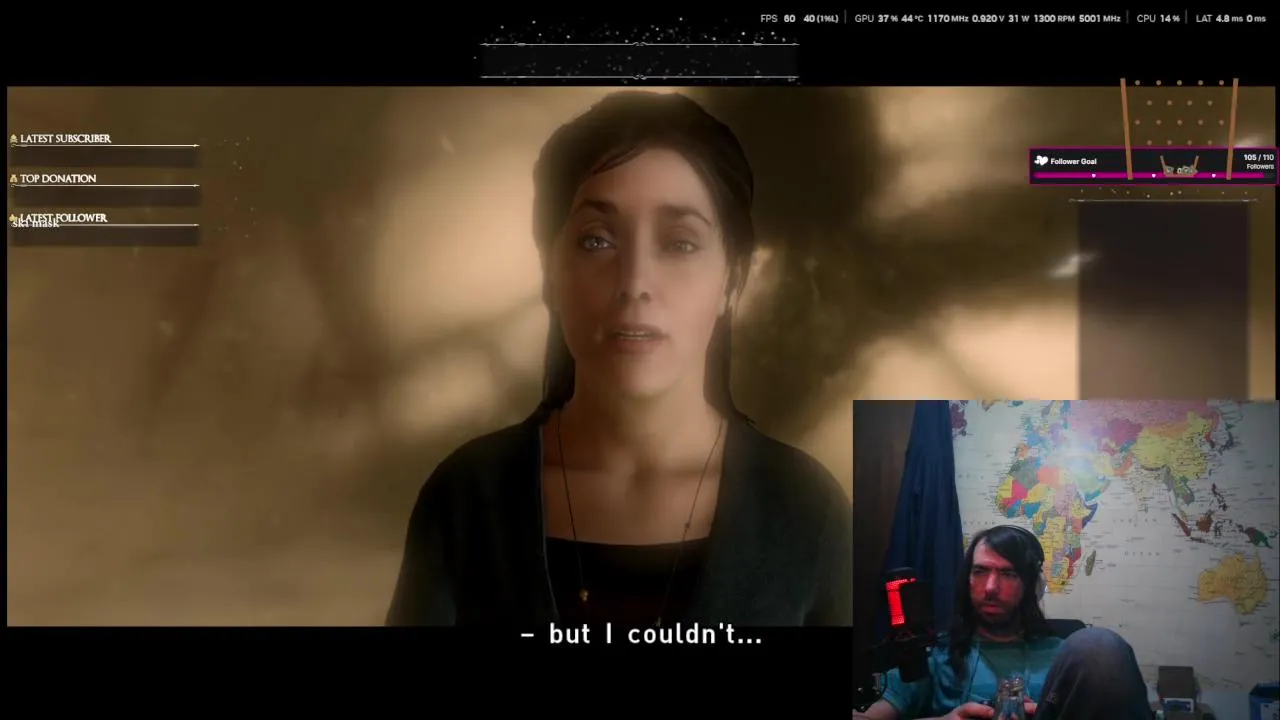This screenshot has height=720, width=1280.
Task: Click the '105 / 110' followers count
Action: coord(1258,158)
